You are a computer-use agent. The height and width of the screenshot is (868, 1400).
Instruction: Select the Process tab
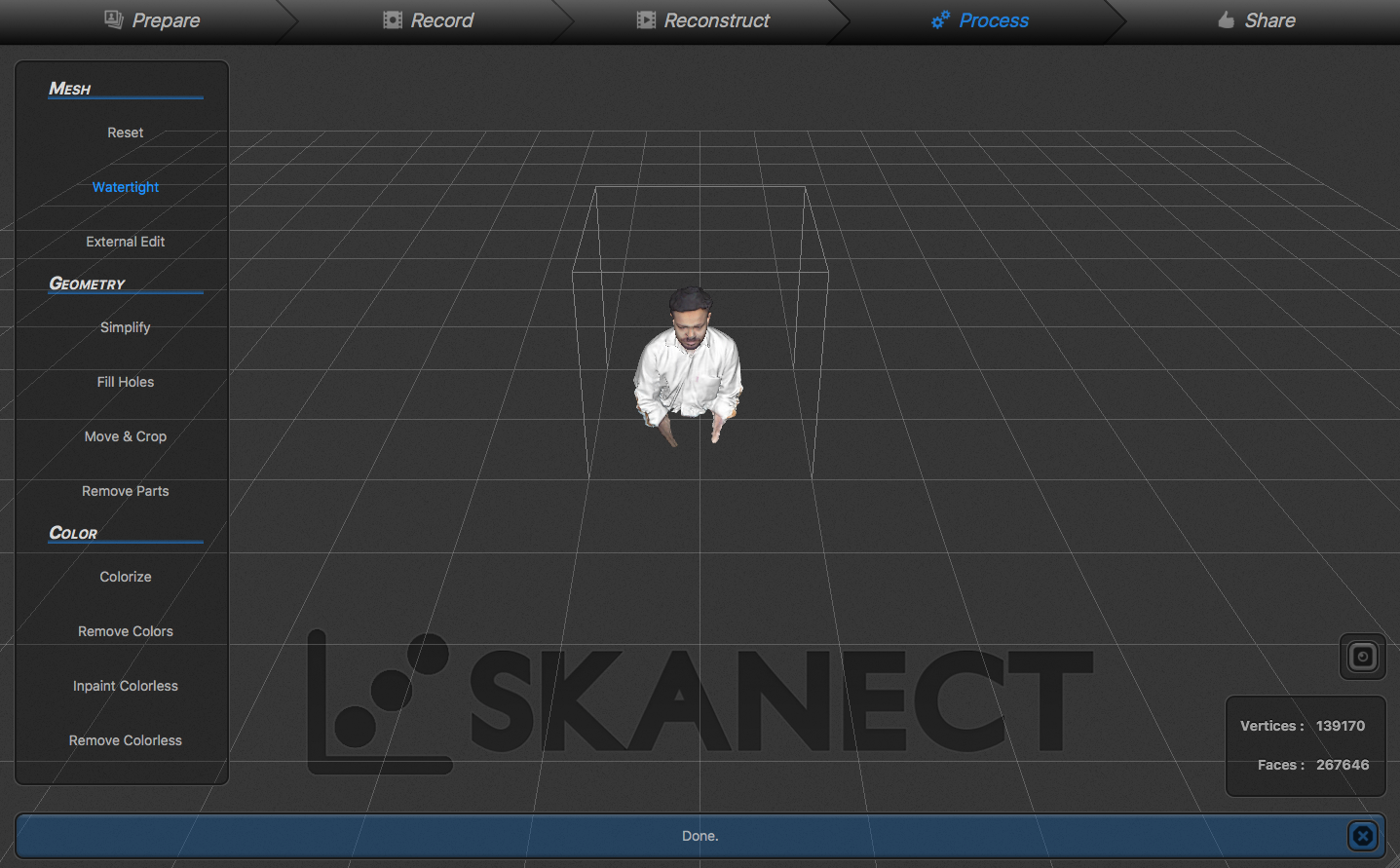tap(980, 20)
